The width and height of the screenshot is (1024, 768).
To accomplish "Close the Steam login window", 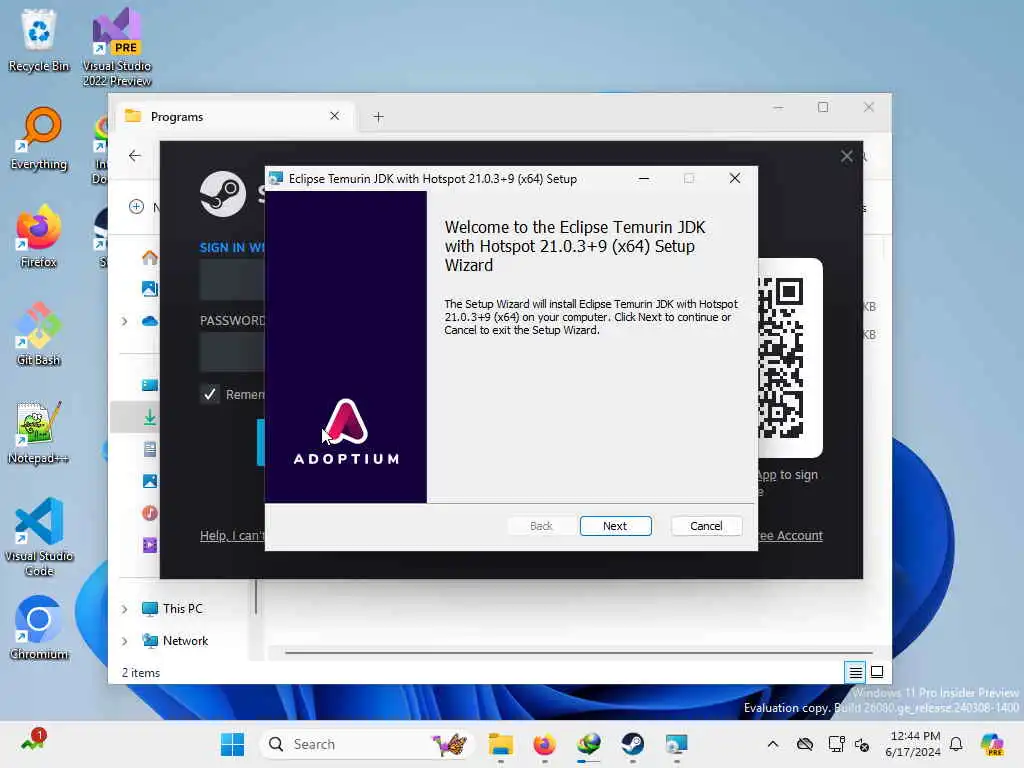I will pyautogui.click(x=846, y=156).
